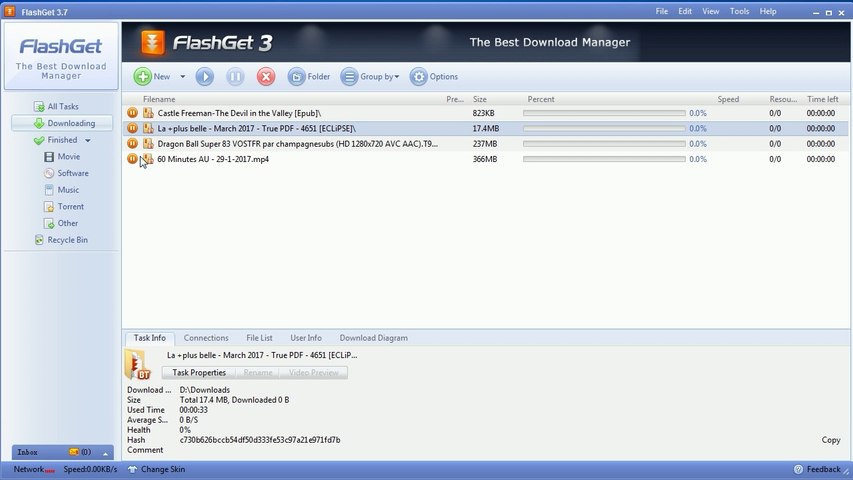Open Movie category in sidebar
Viewport: 853px width, 480px height.
coord(62,157)
